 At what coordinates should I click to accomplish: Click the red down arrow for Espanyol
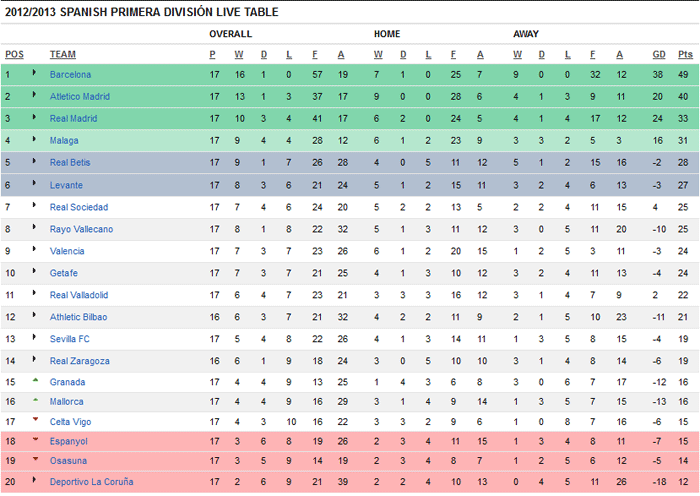35,439
